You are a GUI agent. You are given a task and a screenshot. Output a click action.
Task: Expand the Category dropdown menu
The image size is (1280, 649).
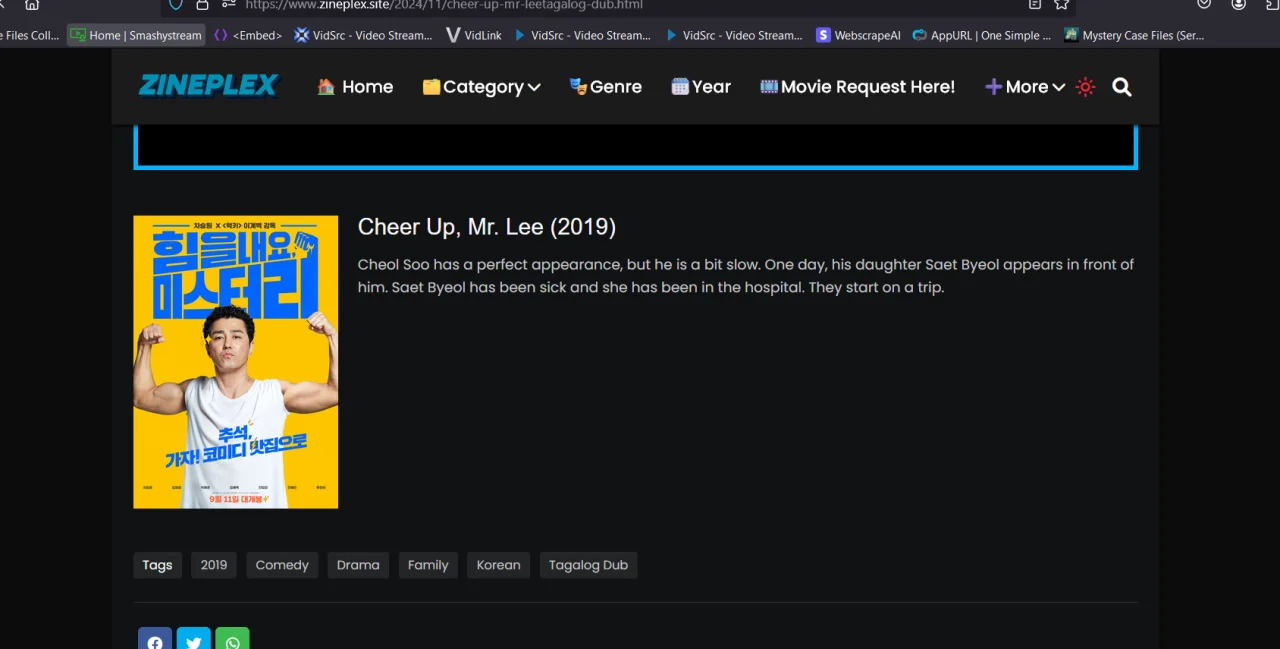tap(481, 87)
